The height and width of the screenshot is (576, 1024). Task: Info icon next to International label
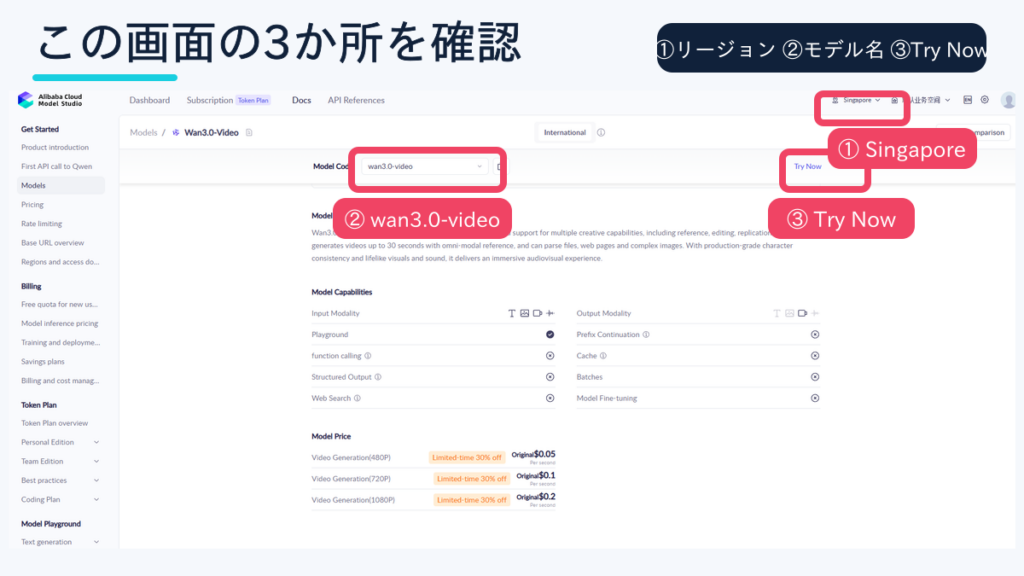click(x=601, y=133)
